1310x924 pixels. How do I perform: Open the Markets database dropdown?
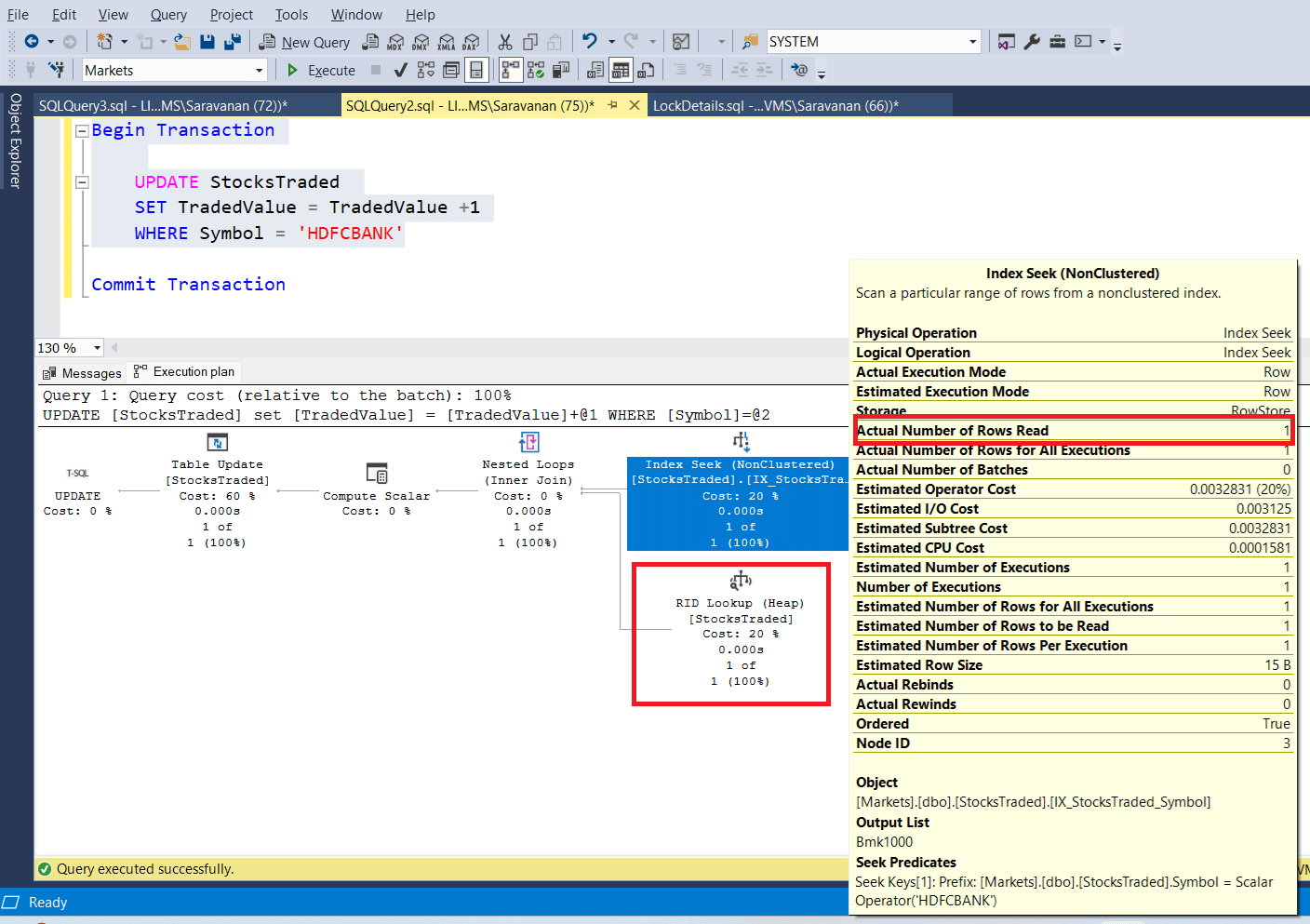point(259,71)
